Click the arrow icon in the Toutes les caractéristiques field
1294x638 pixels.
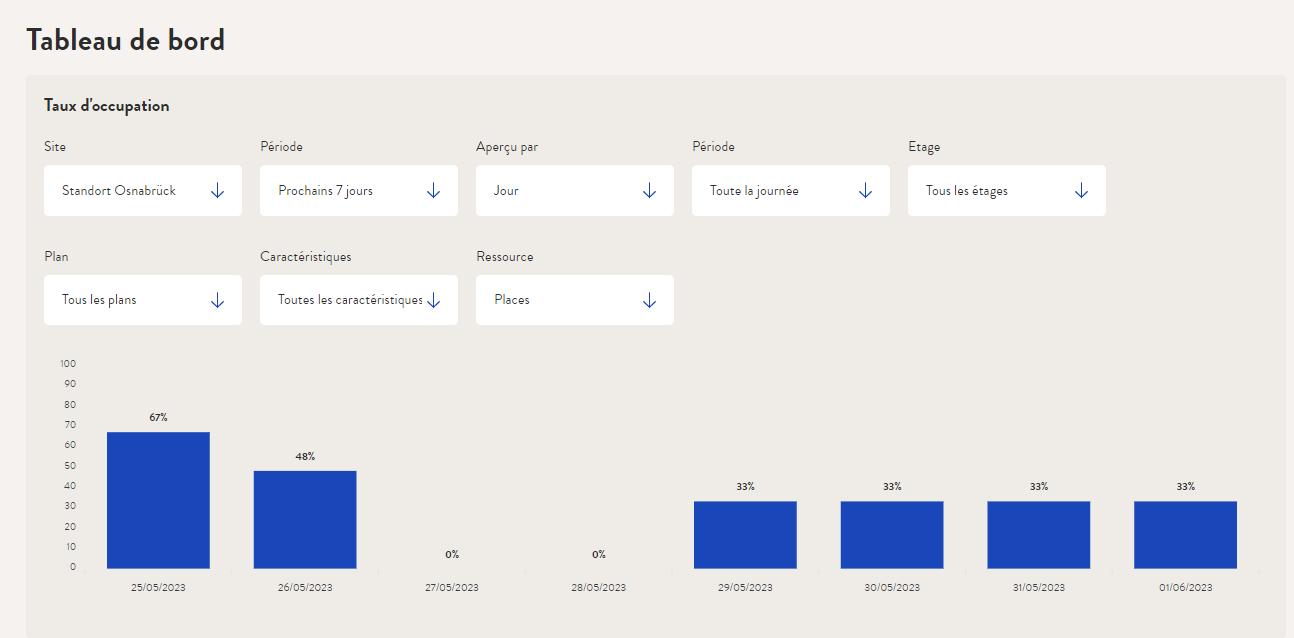[433, 301]
